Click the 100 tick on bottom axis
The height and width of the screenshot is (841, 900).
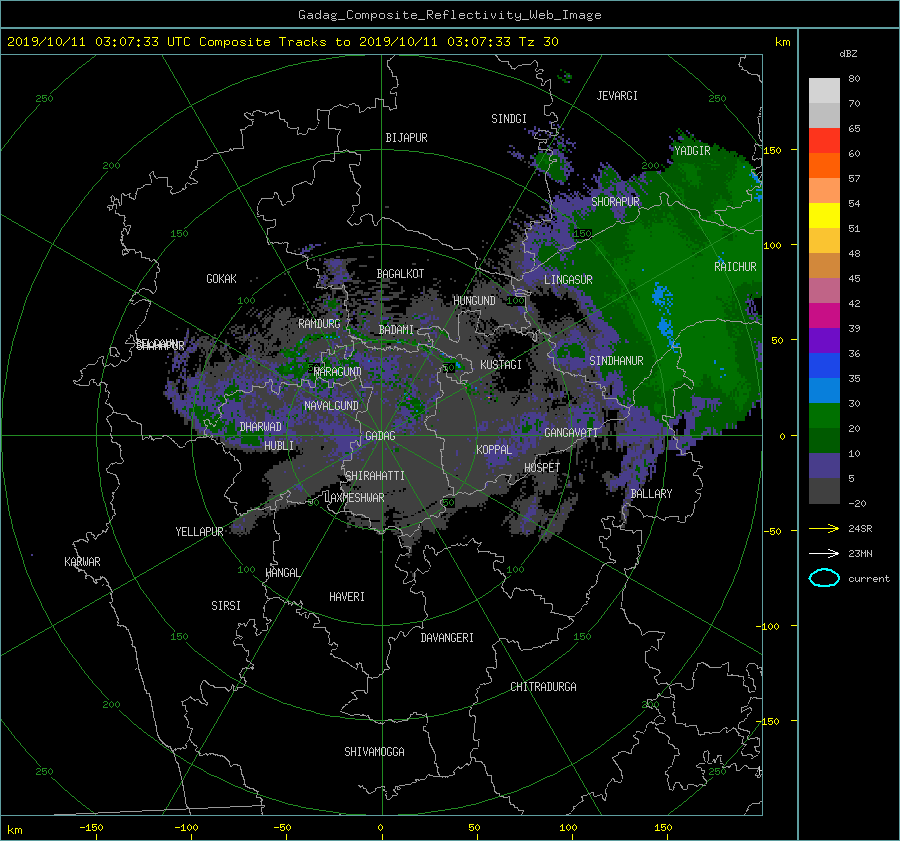[568, 827]
